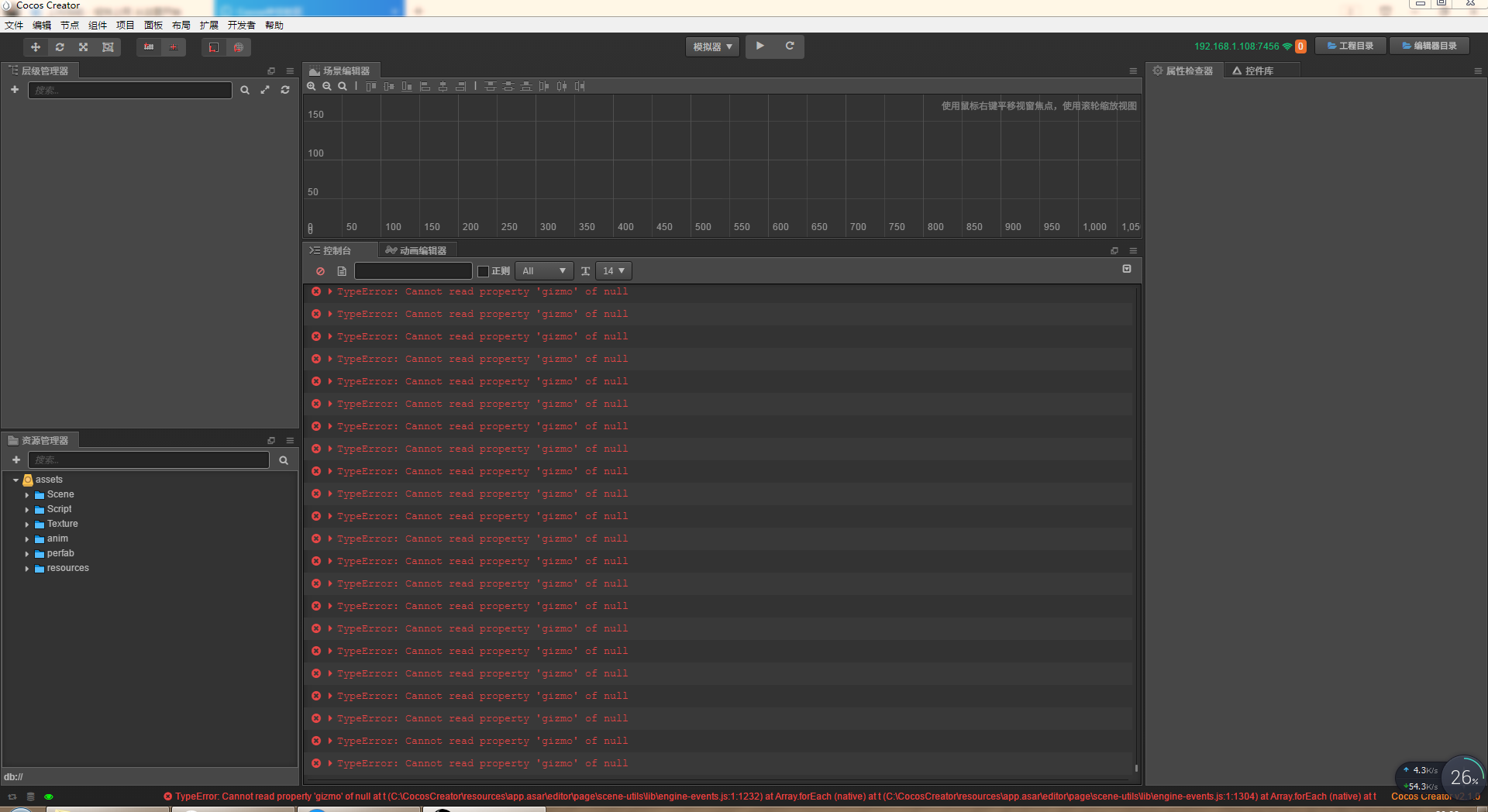Click the play preview button
This screenshot has width=1488, height=812.
coord(760,46)
